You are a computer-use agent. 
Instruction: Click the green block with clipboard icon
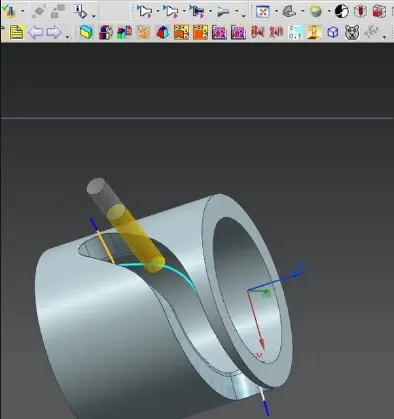124,33
